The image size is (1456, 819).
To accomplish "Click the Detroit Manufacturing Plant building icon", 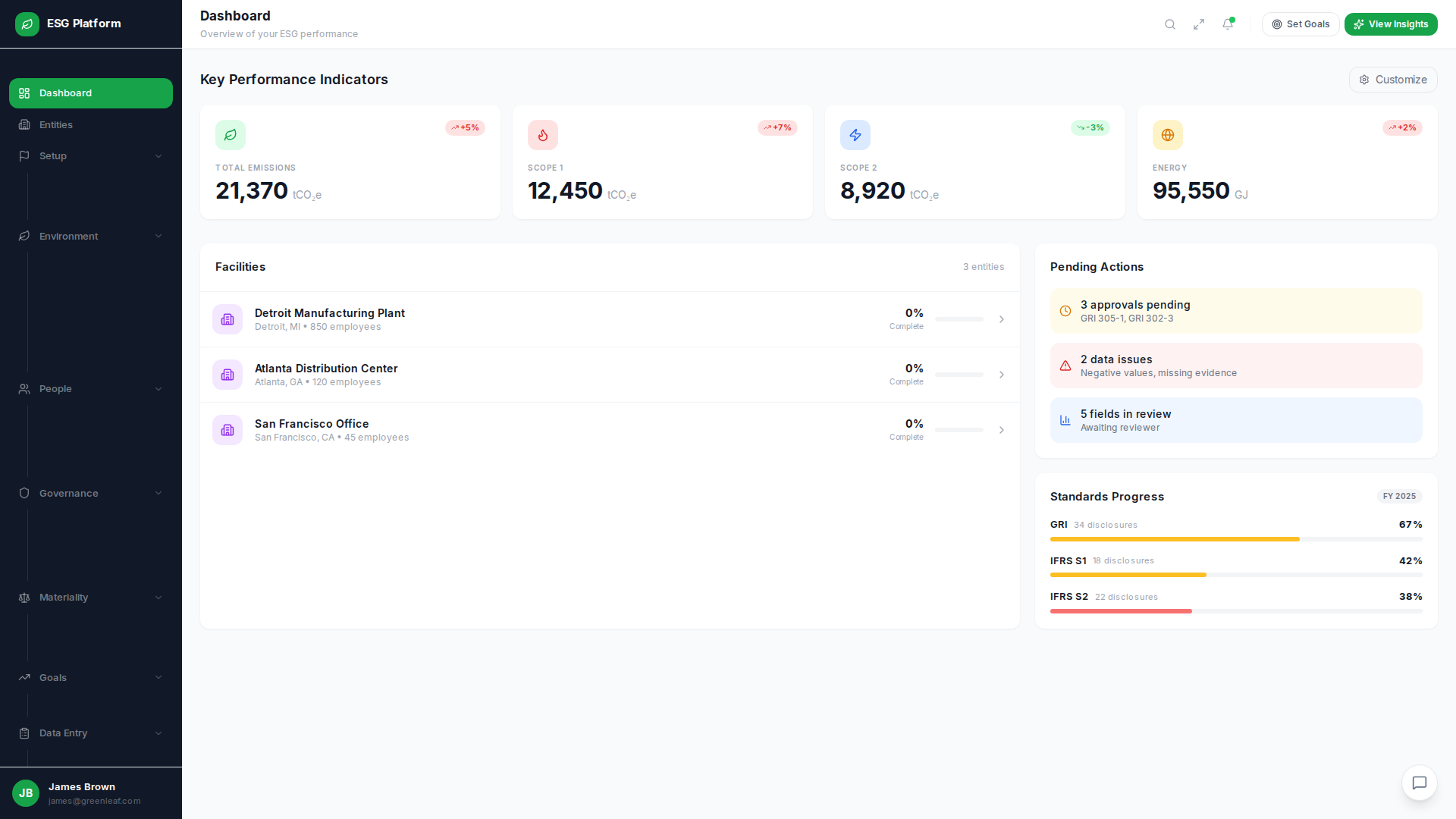I will click(227, 319).
